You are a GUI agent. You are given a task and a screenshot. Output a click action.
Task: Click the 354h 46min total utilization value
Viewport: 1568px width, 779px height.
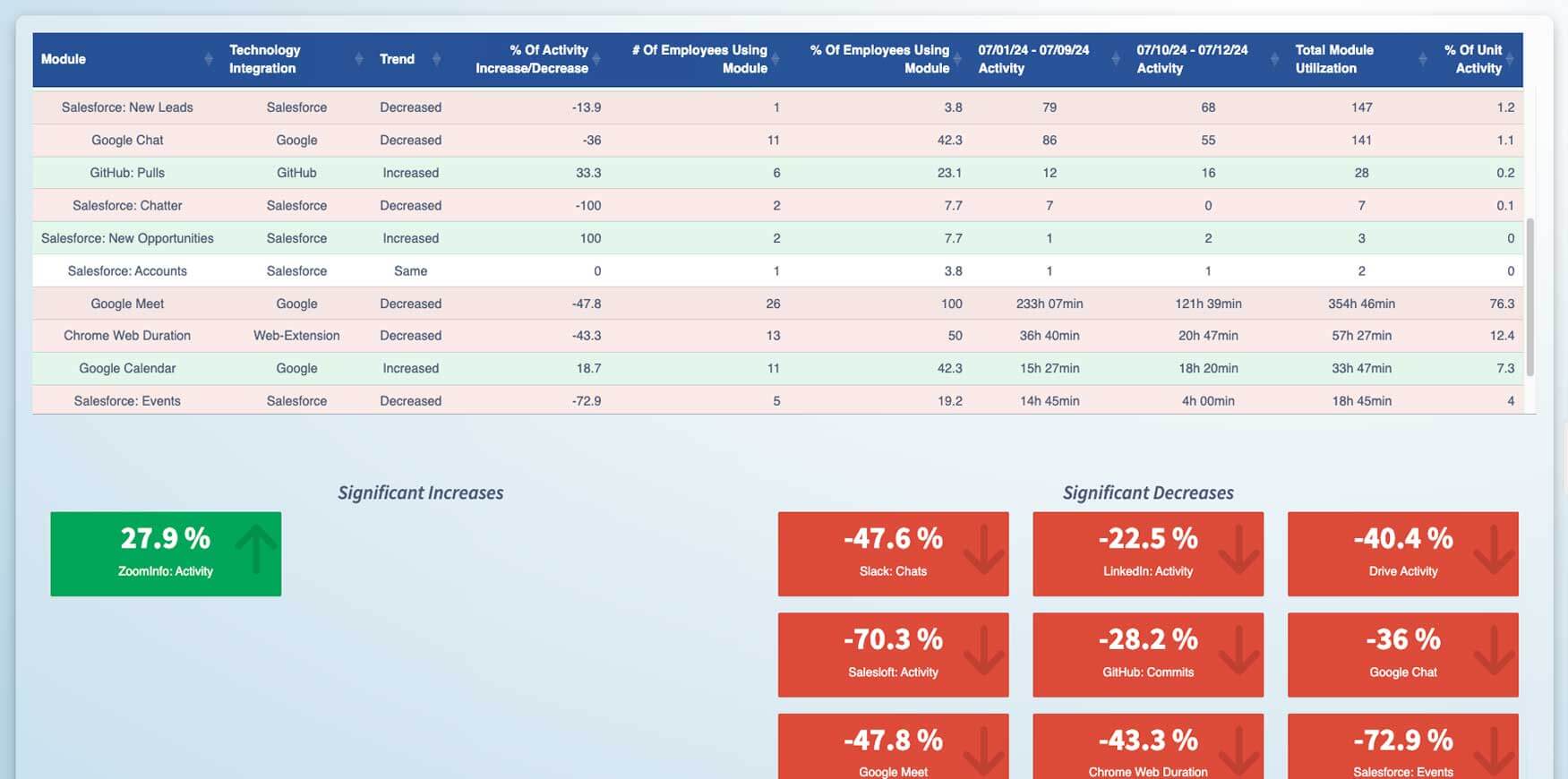1361,304
